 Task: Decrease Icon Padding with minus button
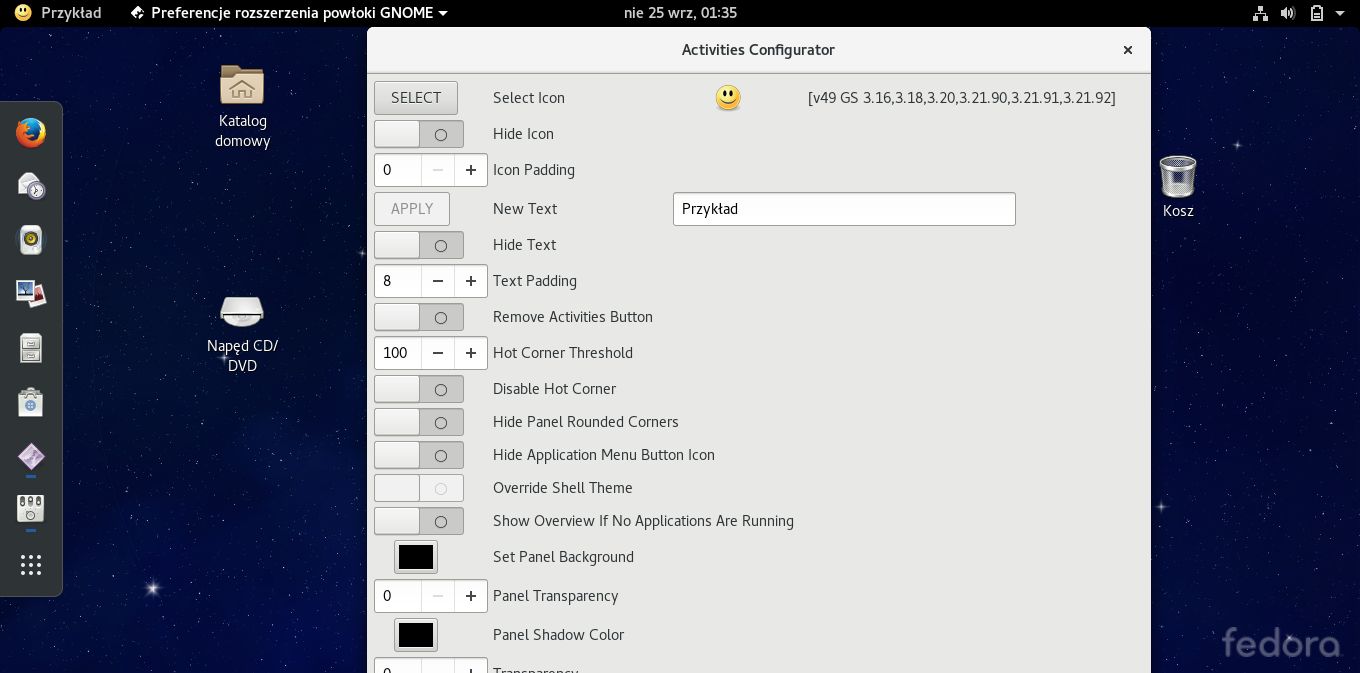pos(438,170)
